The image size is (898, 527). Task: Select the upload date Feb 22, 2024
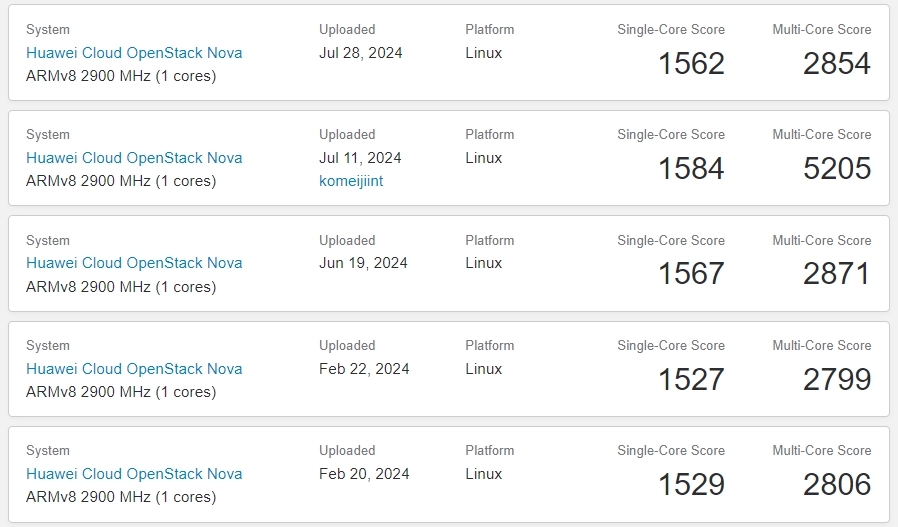364,368
